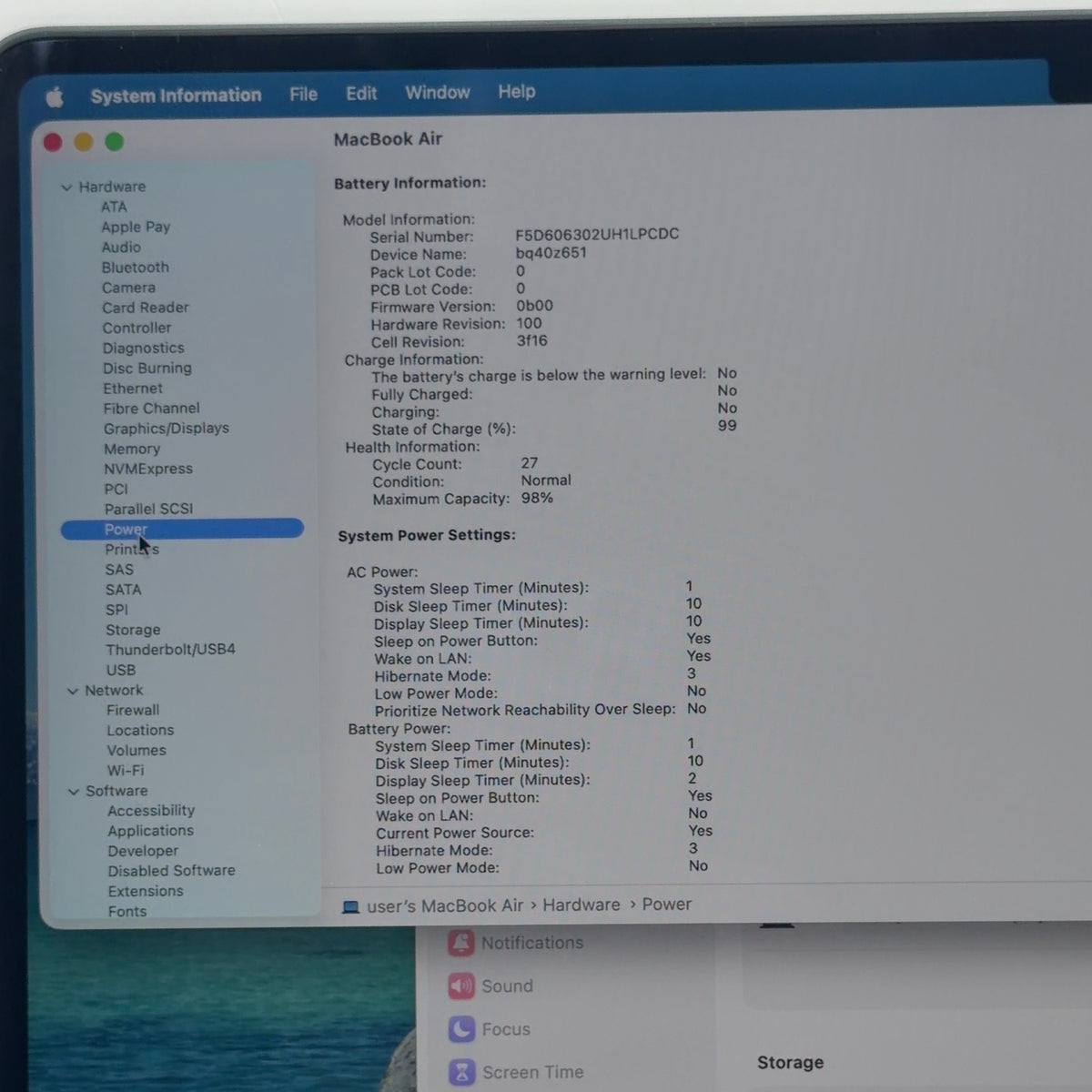Select Graphics/Displays in the sidebar
Viewport: 1092px width, 1092px height.
point(167,429)
